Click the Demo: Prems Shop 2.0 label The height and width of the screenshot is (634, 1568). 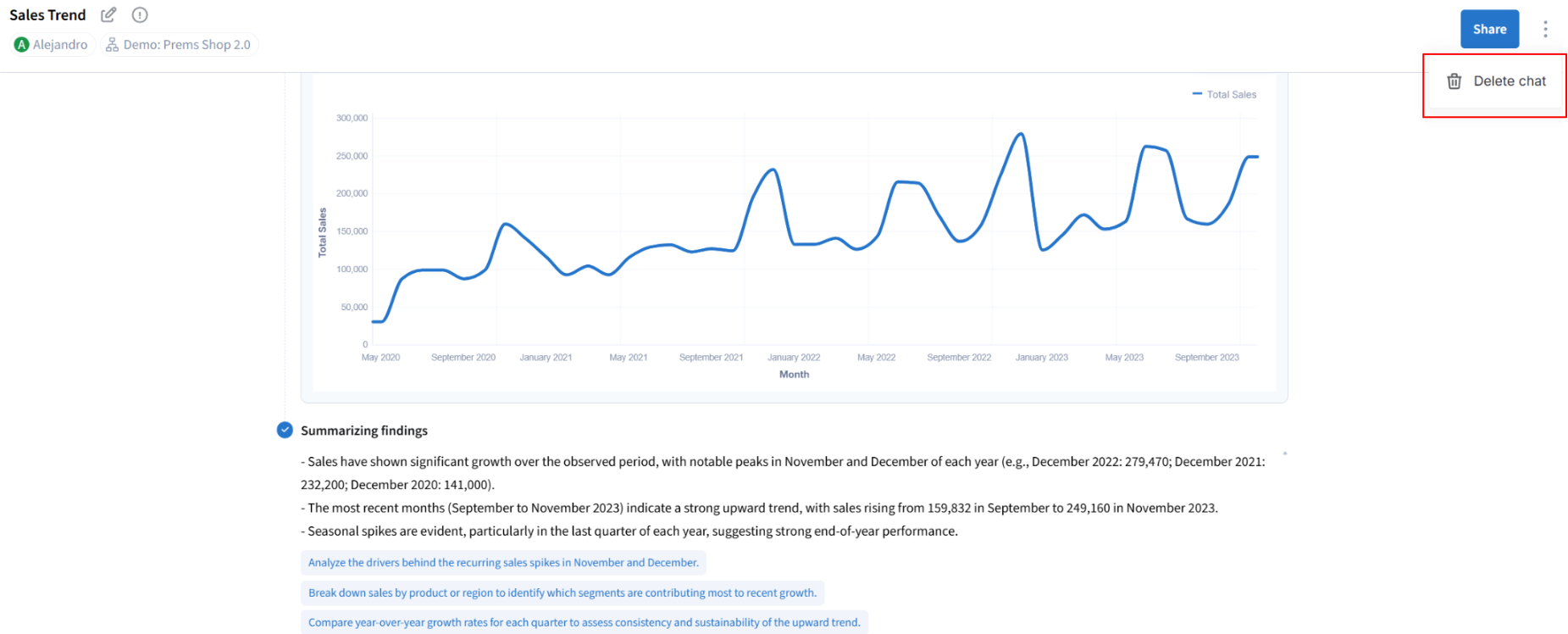[x=186, y=45]
